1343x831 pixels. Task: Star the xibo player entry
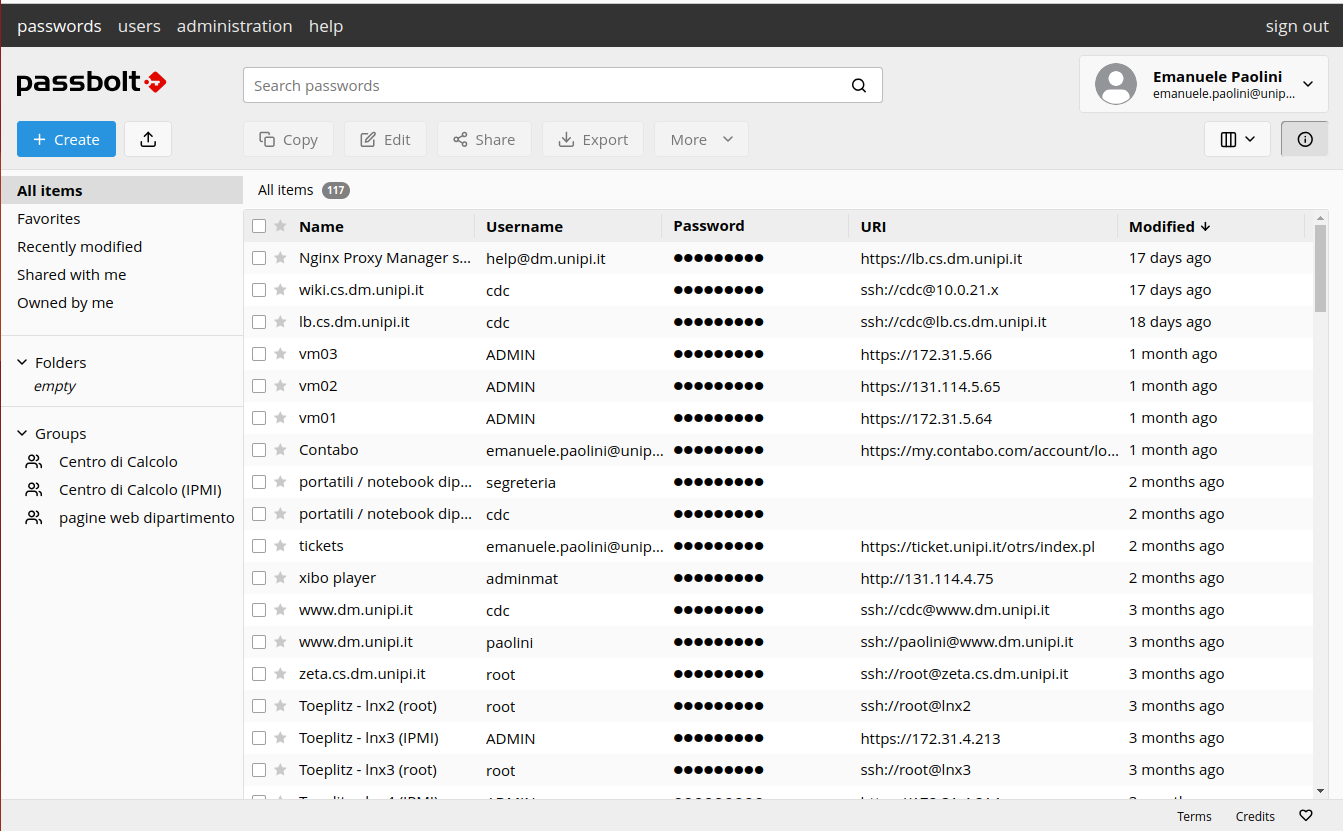tap(280, 578)
